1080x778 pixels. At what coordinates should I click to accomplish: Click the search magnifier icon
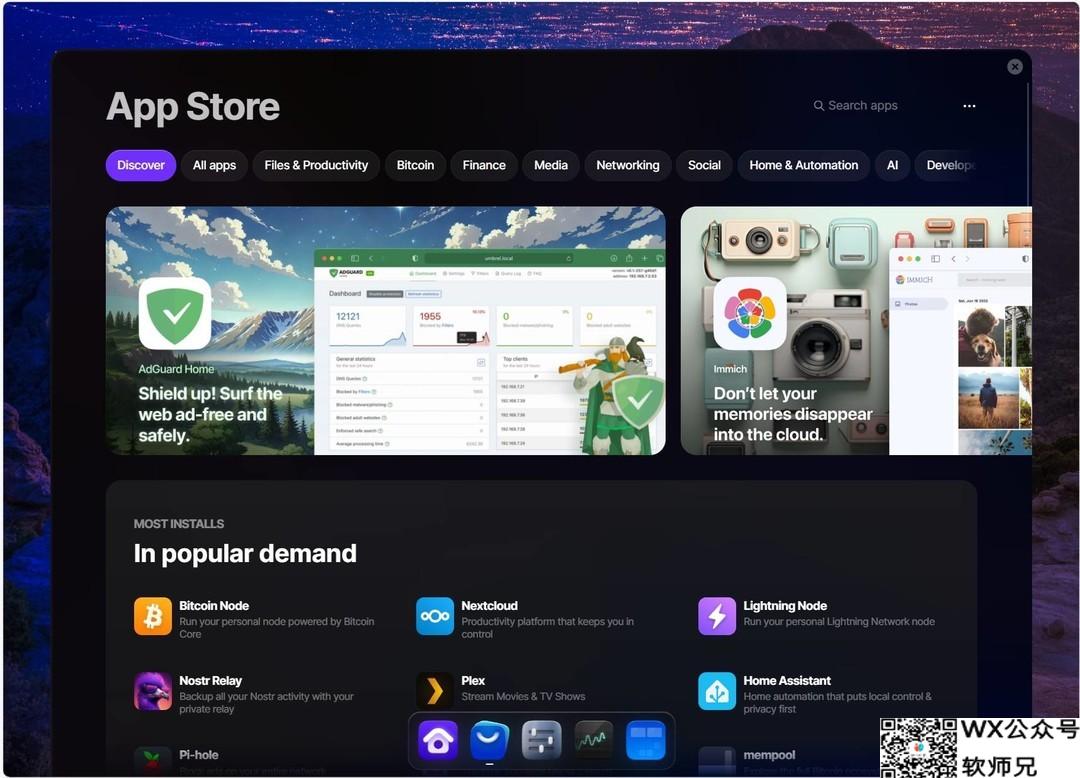819,105
